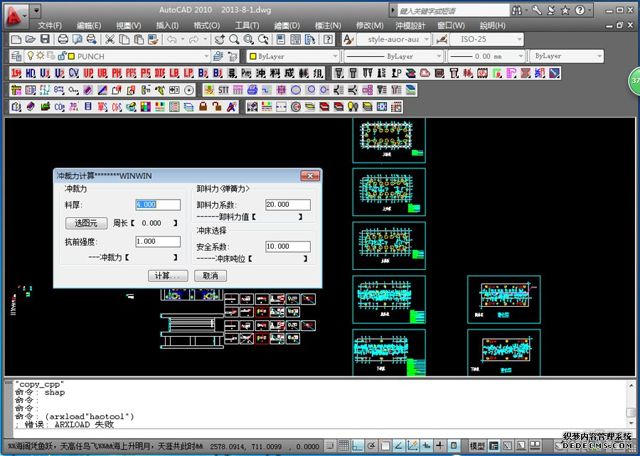Open a file with the Open folder icon

pyautogui.click(x=30, y=40)
